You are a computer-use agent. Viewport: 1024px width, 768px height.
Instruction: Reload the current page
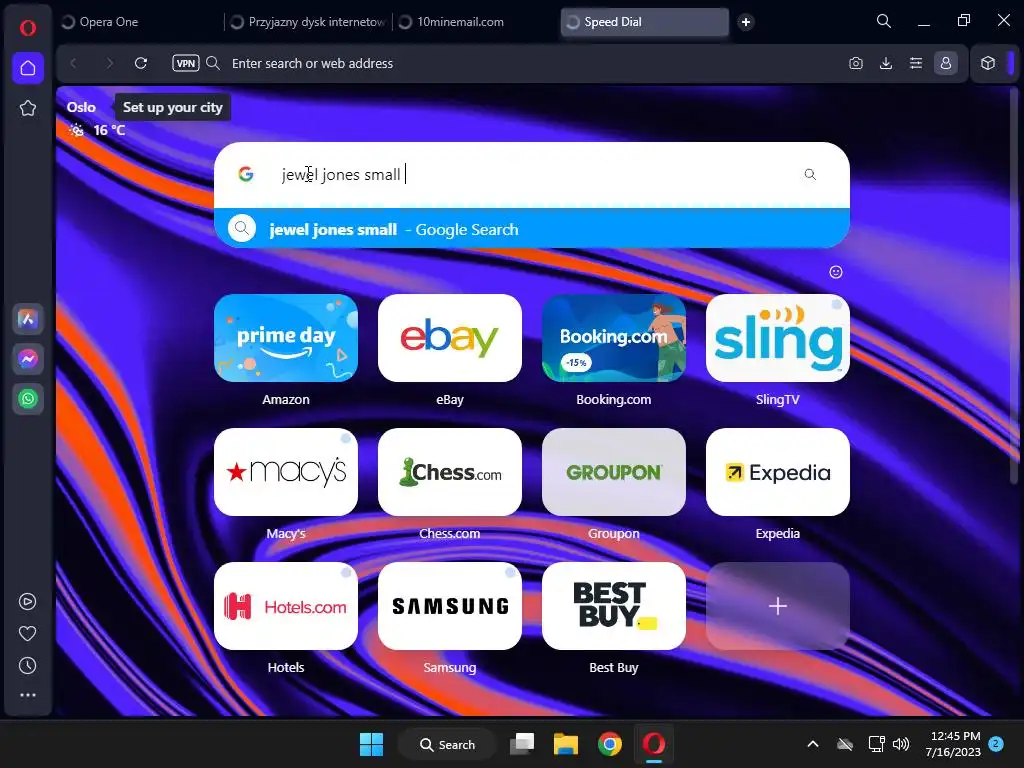click(140, 63)
